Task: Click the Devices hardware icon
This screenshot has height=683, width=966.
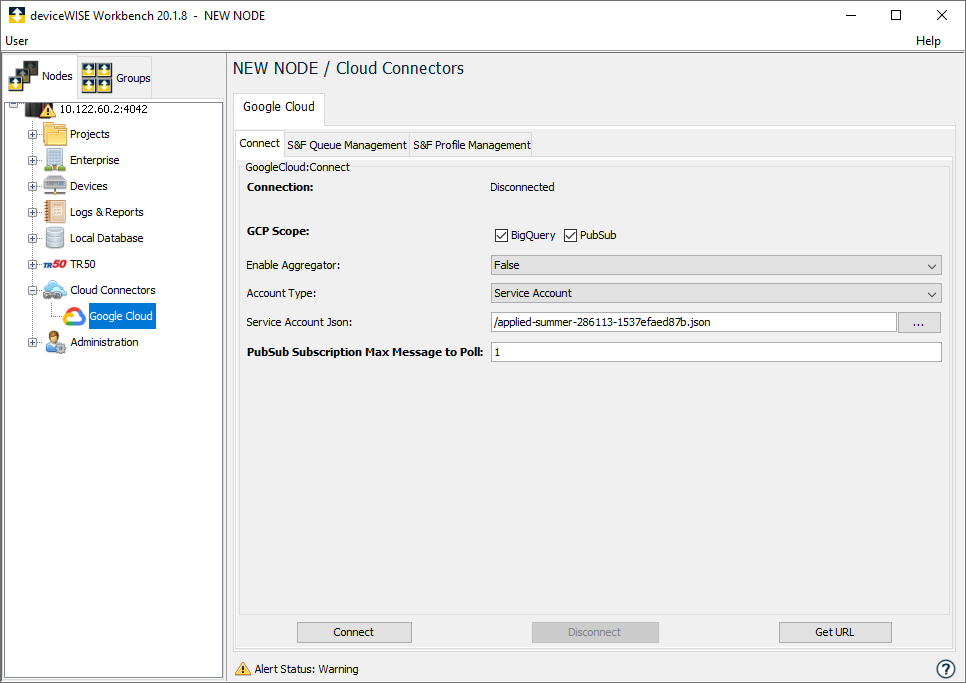Action: (55, 185)
